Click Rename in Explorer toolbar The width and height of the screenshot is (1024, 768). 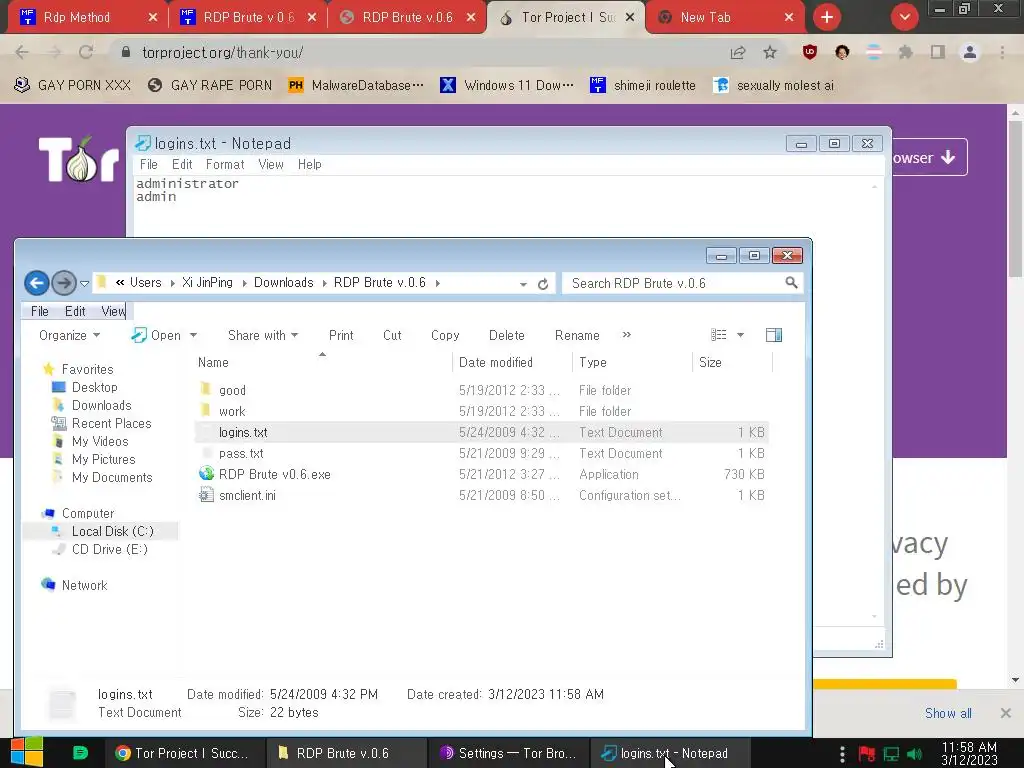pyautogui.click(x=577, y=335)
